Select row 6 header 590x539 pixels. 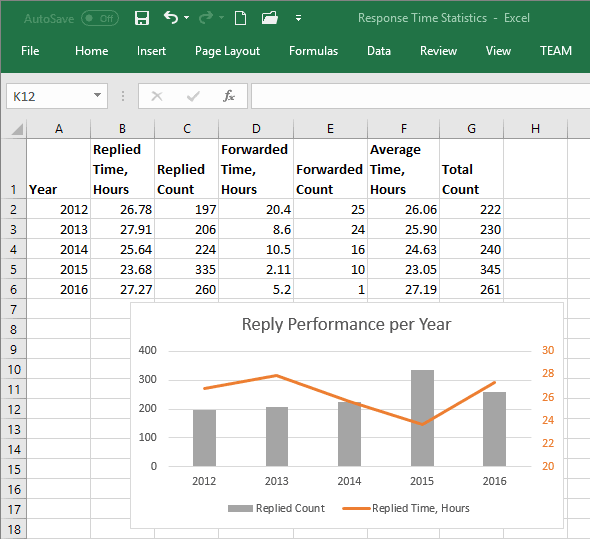pos(13,289)
